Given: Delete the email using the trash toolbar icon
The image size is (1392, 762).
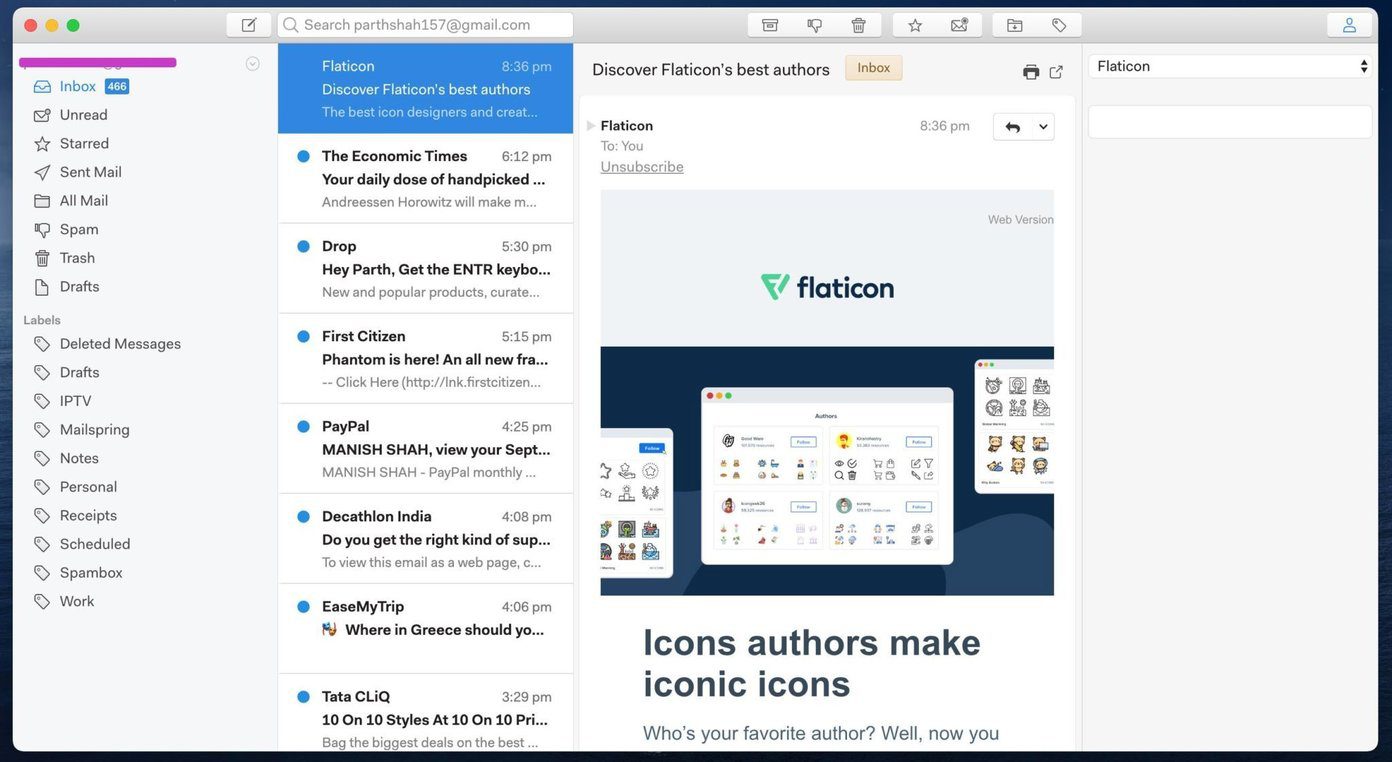Looking at the screenshot, I should (x=858, y=25).
